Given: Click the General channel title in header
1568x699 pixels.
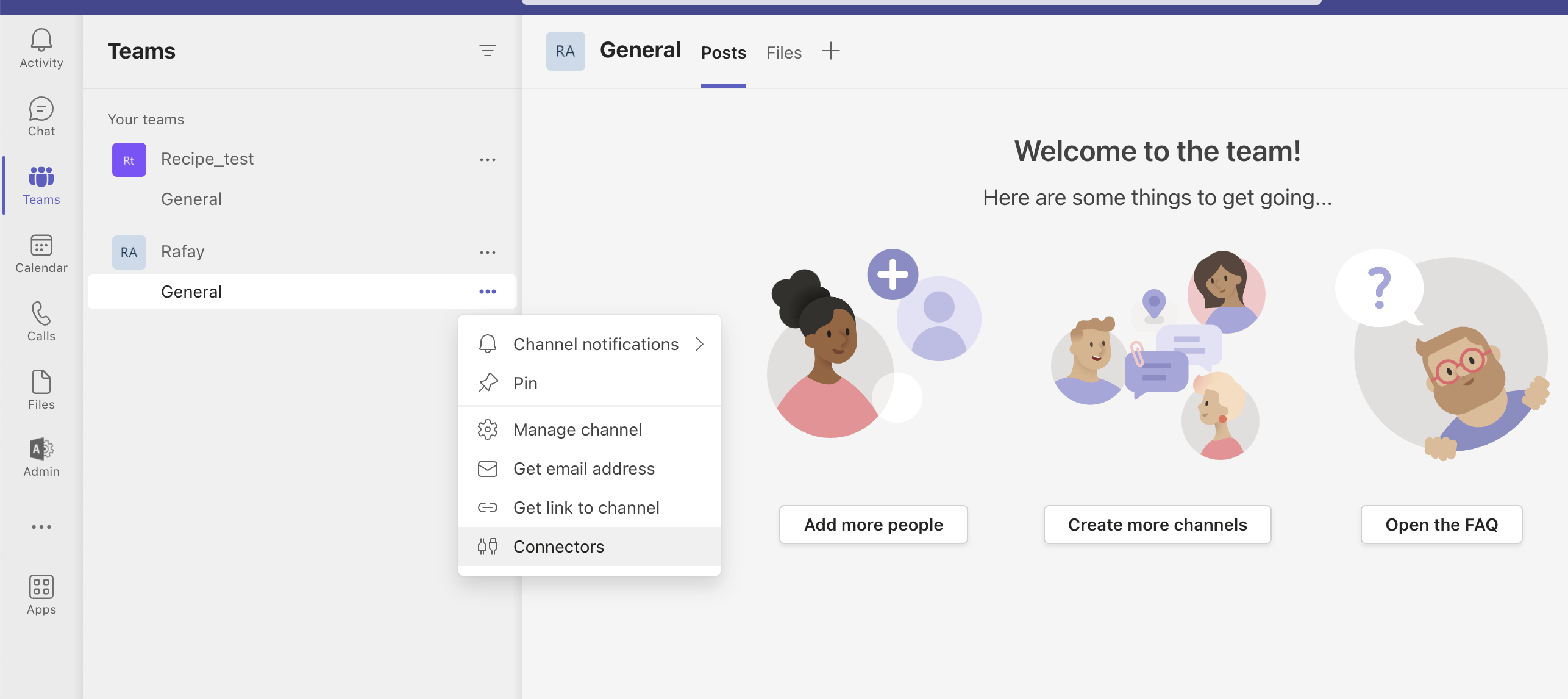Looking at the screenshot, I should coord(640,50).
